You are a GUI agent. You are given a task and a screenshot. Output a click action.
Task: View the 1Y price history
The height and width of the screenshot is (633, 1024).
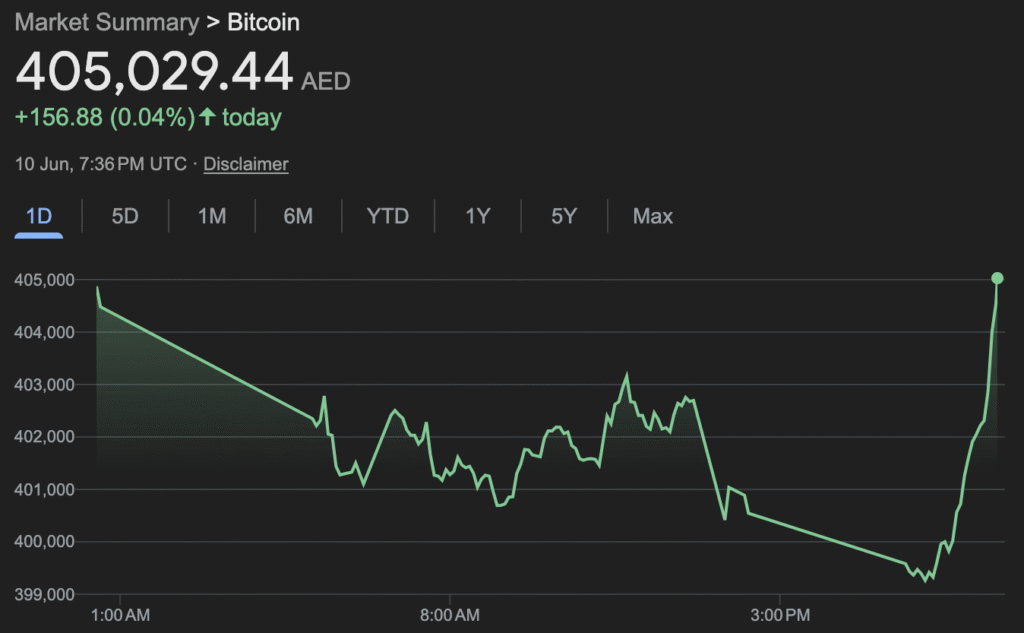[477, 216]
